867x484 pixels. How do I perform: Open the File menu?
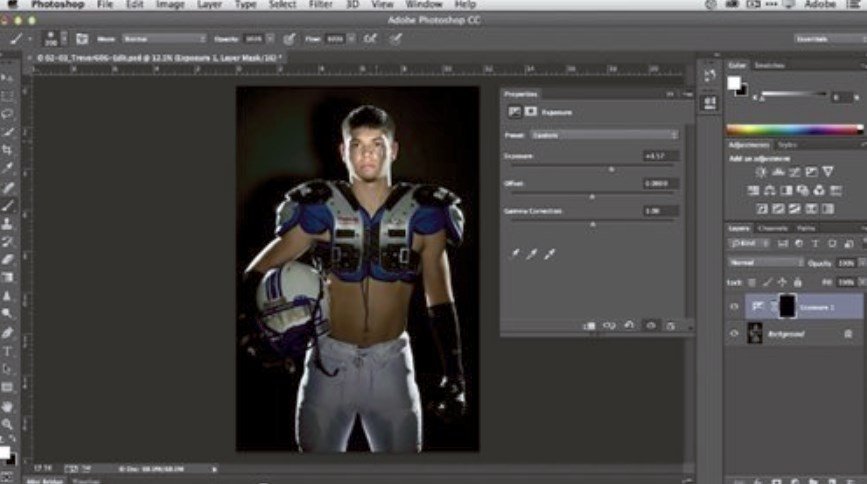click(105, 4)
